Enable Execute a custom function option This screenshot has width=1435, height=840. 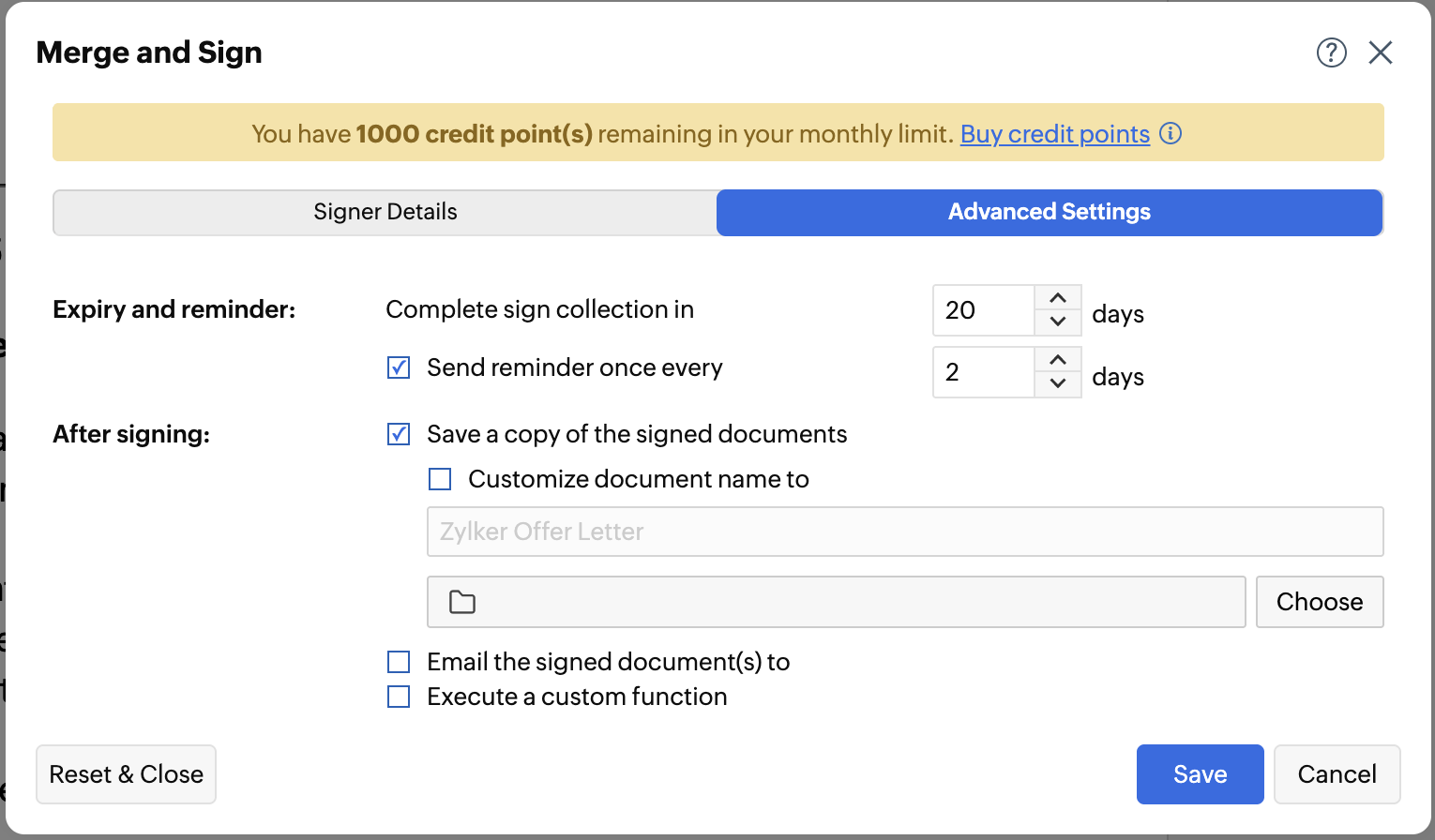399,697
